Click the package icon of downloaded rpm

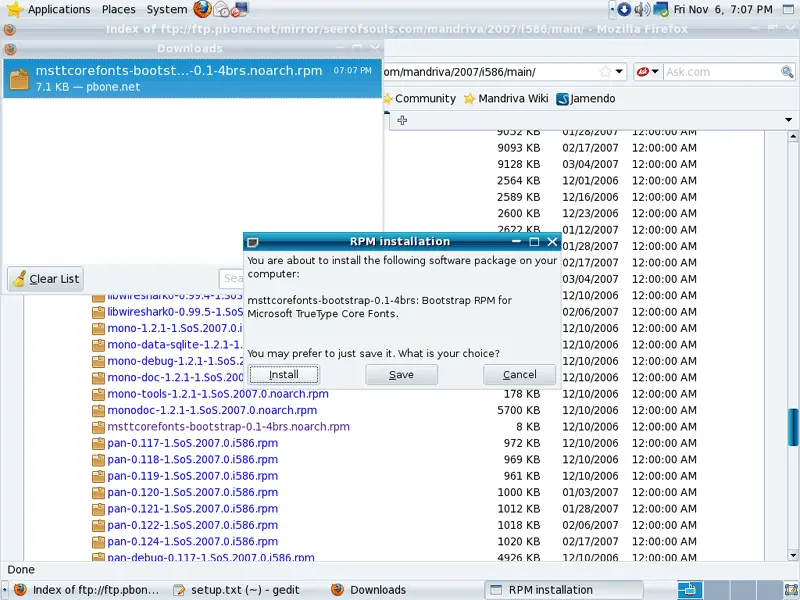(x=19, y=79)
